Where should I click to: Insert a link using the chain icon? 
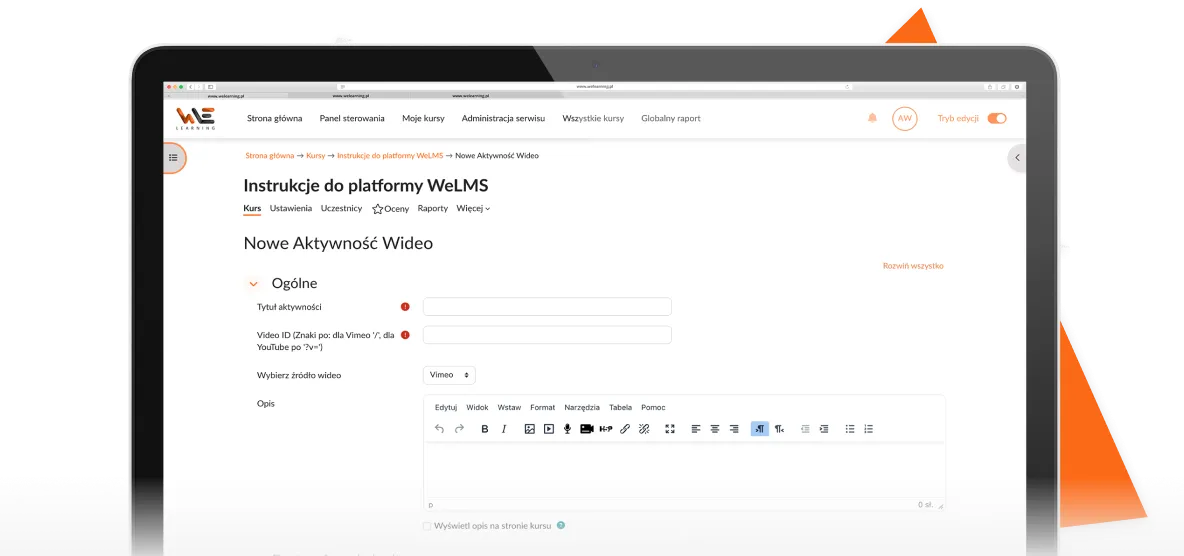coord(624,429)
